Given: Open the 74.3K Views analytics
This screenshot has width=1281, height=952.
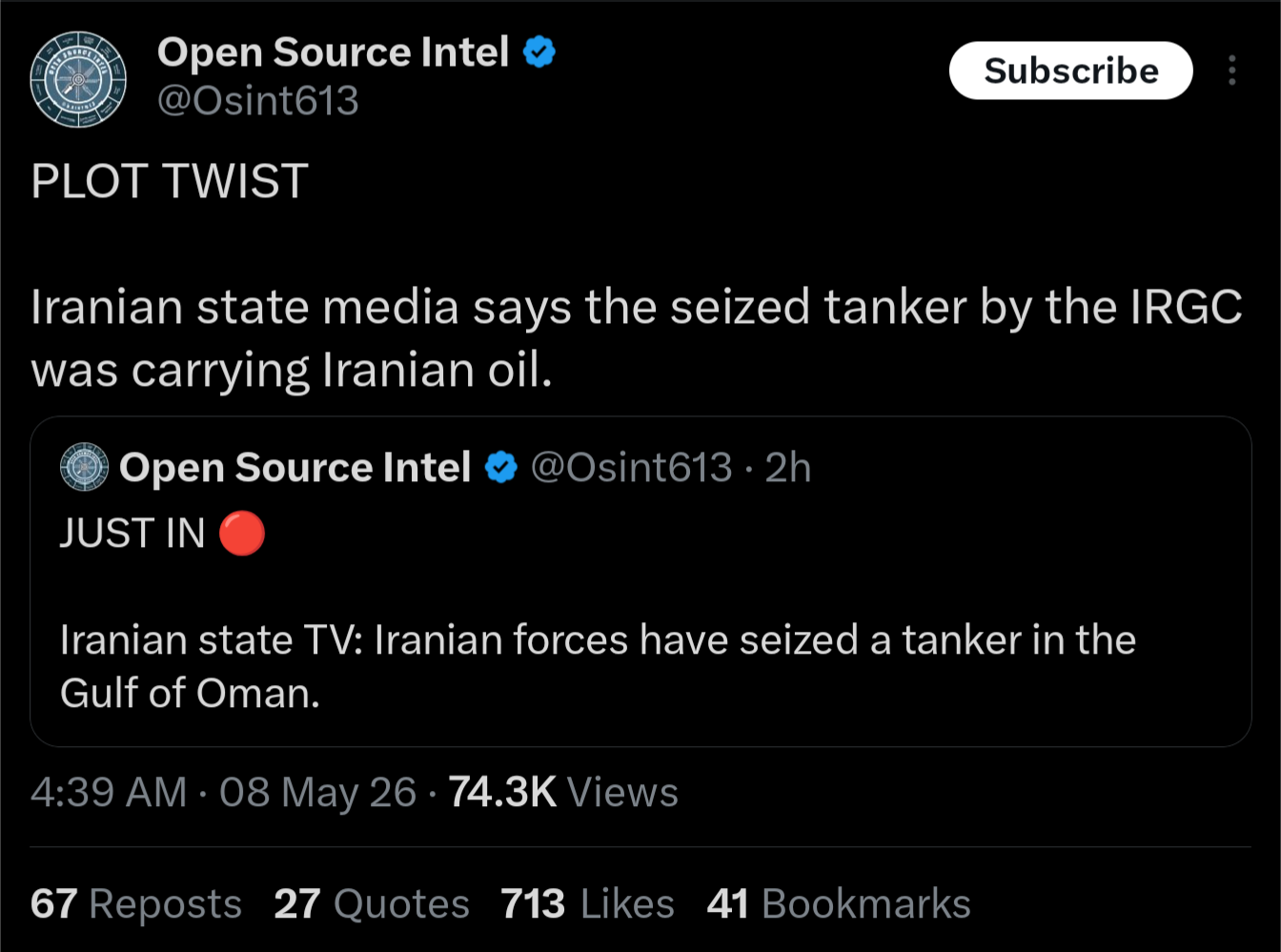Looking at the screenshot, I should (x=563, y=792).
